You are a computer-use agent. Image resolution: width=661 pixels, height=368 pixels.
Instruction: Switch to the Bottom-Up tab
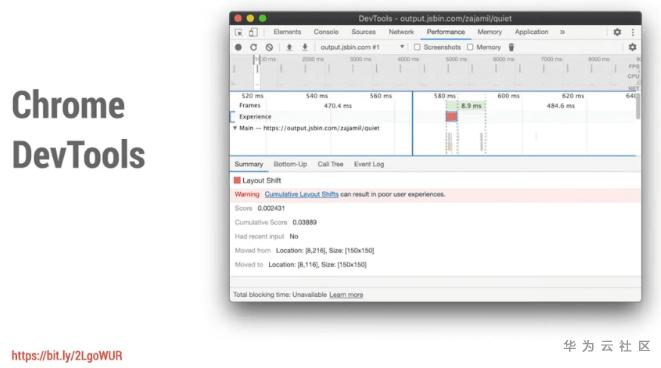click(290, 164)
